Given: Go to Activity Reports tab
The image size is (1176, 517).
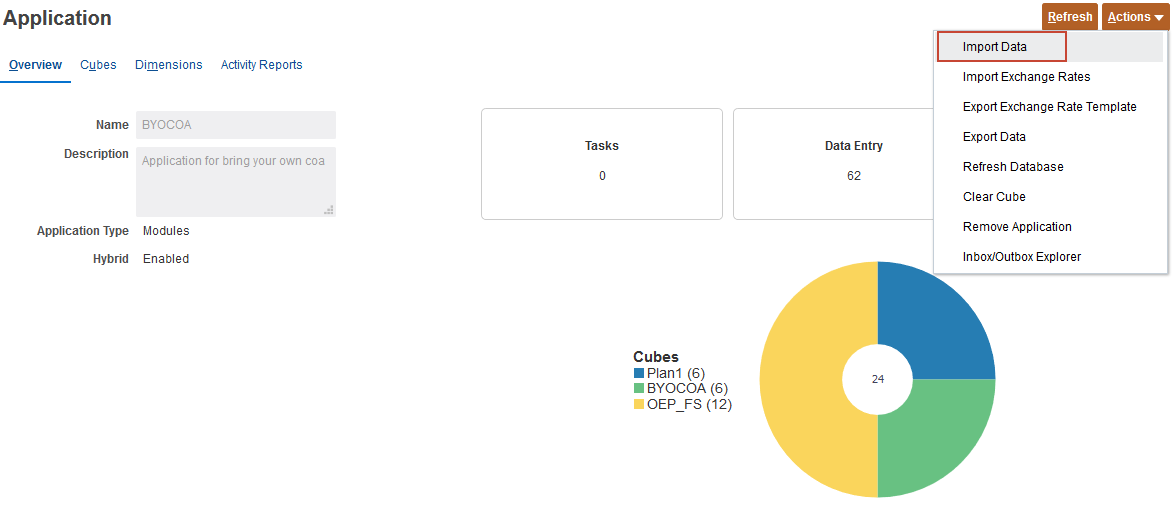Looking at the screenshot, I should click(x=261, y=65).
